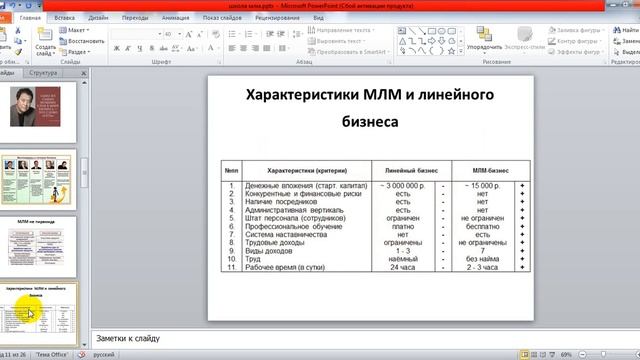Select the five-point Star shape in gallery
Viewport: 640px width, 360px height.
tap(451, 51)
